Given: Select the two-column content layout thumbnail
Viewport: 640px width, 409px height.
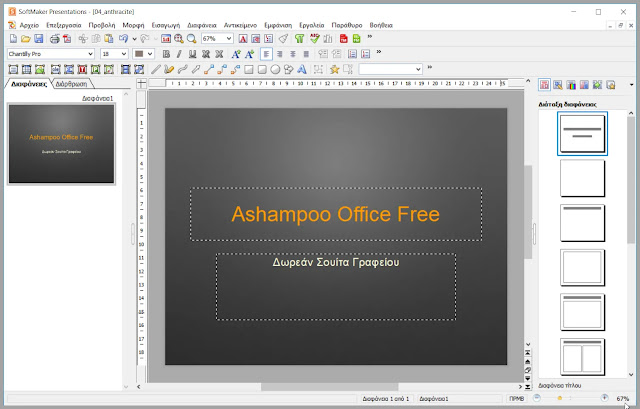Looking at the screenshot, I should [582, 357].
